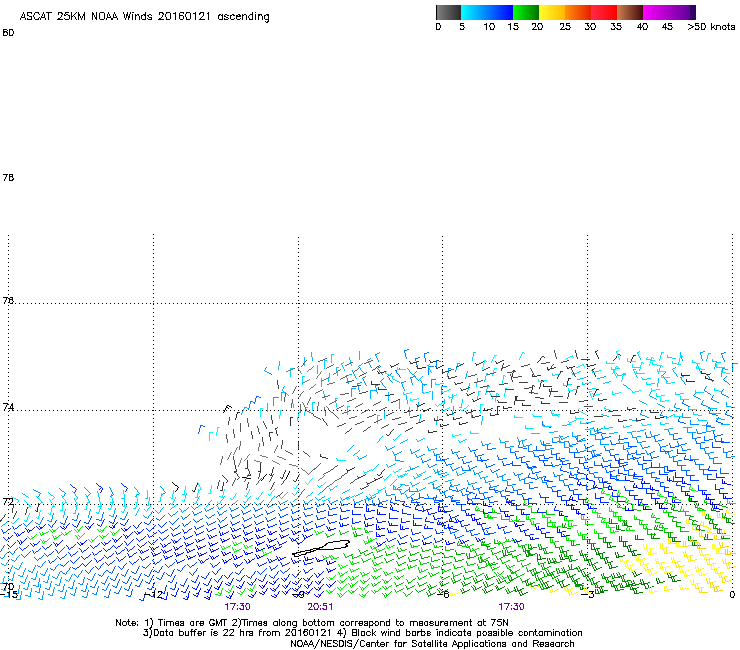Click the '15' legend scale number

coord(513,27)
